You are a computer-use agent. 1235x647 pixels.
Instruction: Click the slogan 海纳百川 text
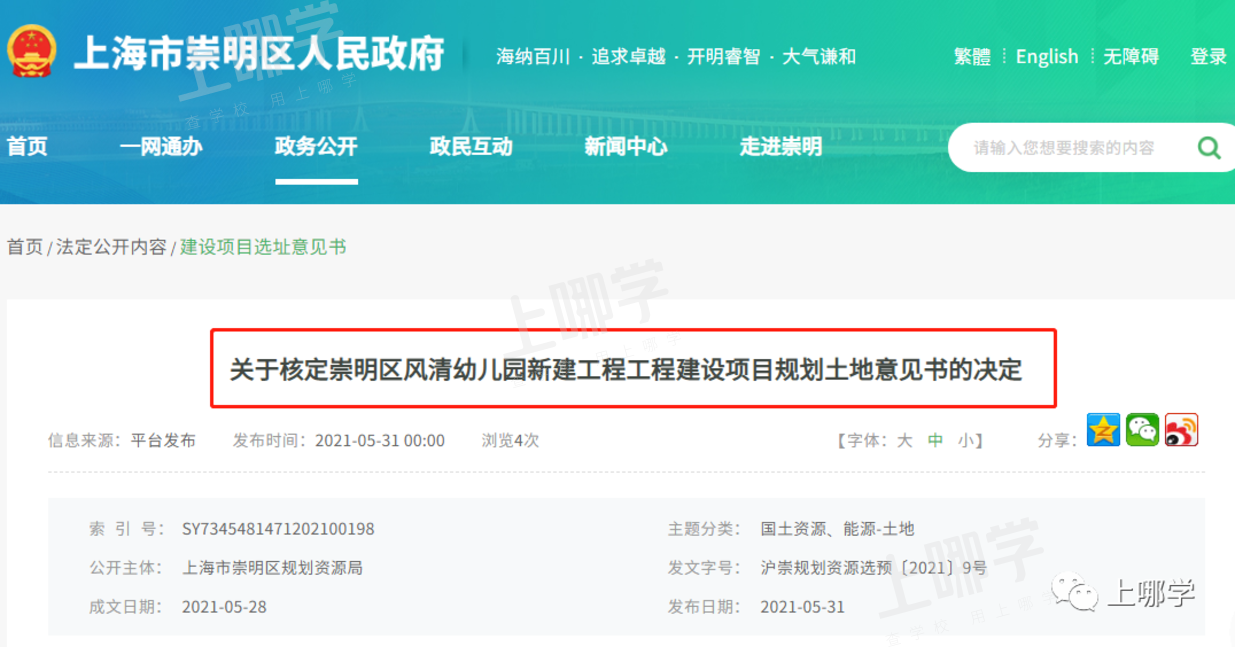pyautogui.click(x=533, y=57)
